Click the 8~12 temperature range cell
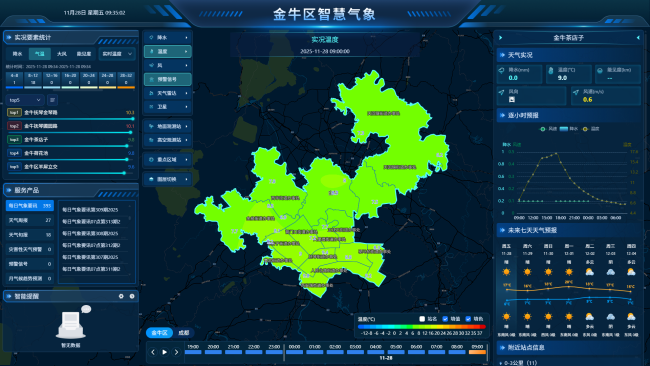650x366 pixels. pos(33,79)
